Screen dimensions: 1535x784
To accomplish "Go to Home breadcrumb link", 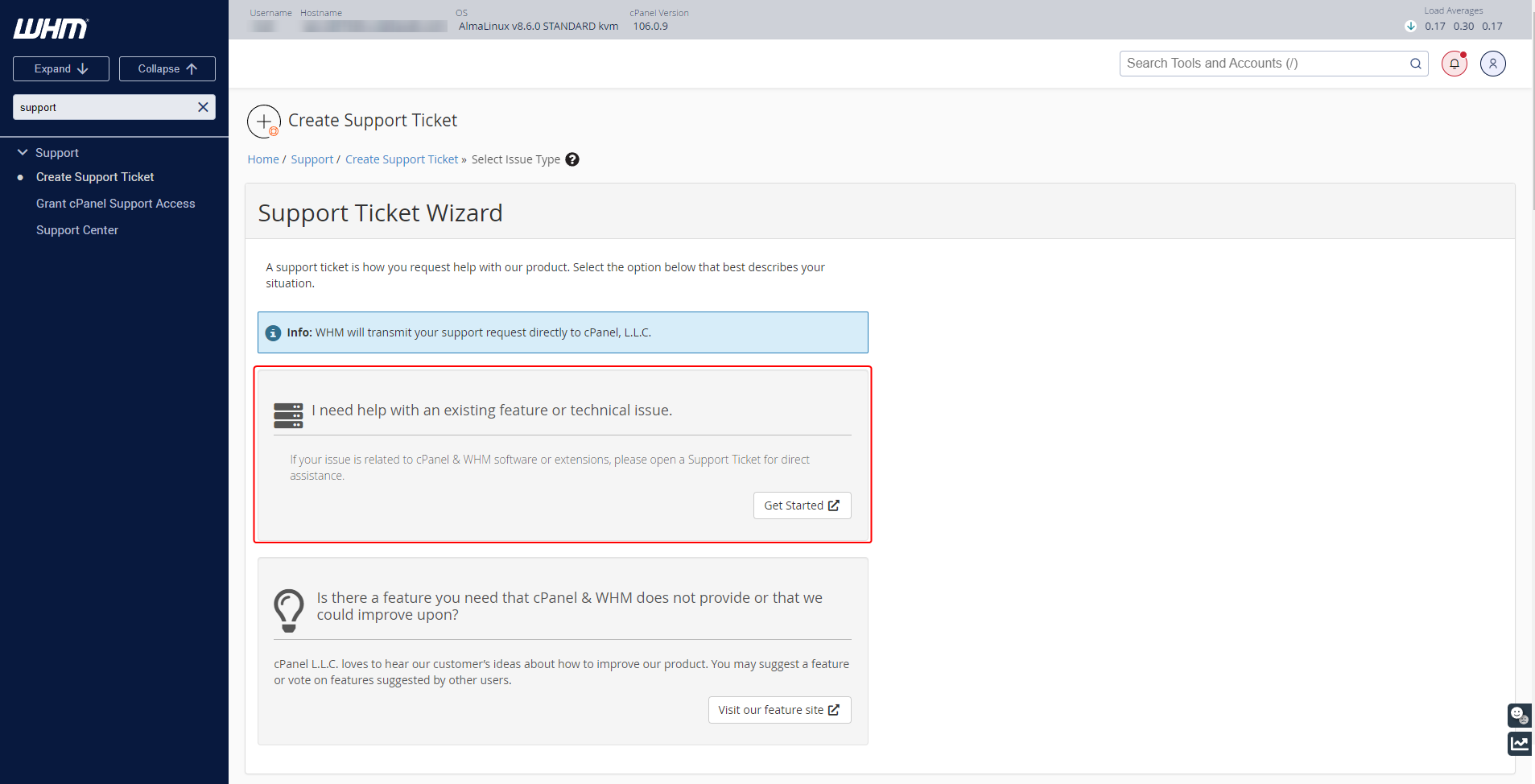I will point(263,159).
